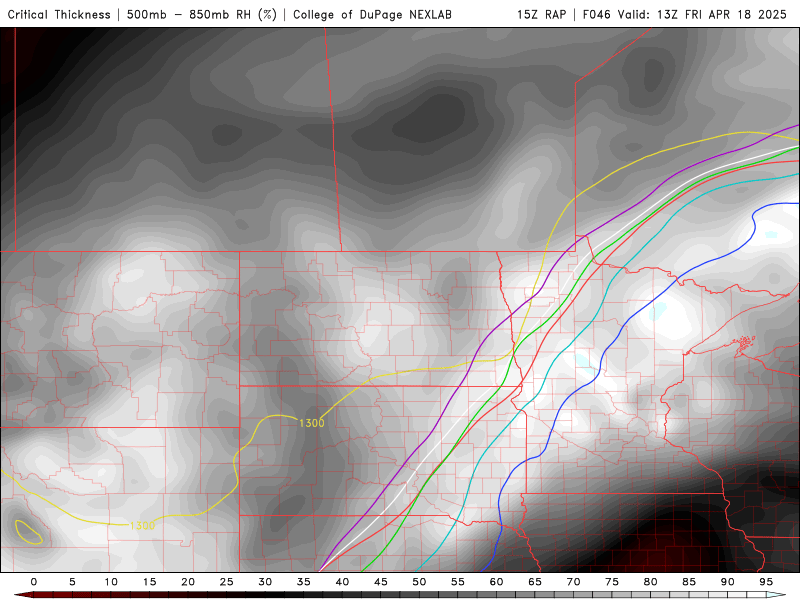This screenshot has height=600, width=800.
Task: Click the "25" colorbar tick label
Action: [x=227, y=582]
